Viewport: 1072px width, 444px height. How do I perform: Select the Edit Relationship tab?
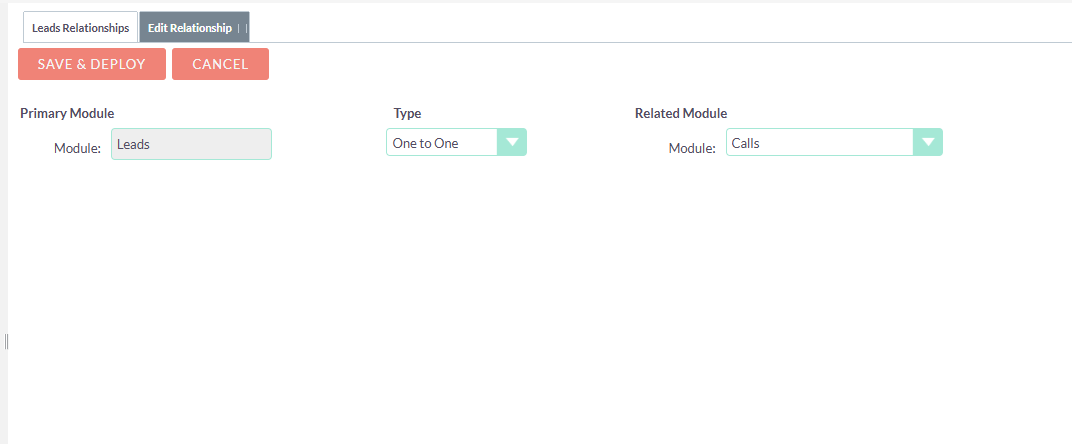point(190,28)
